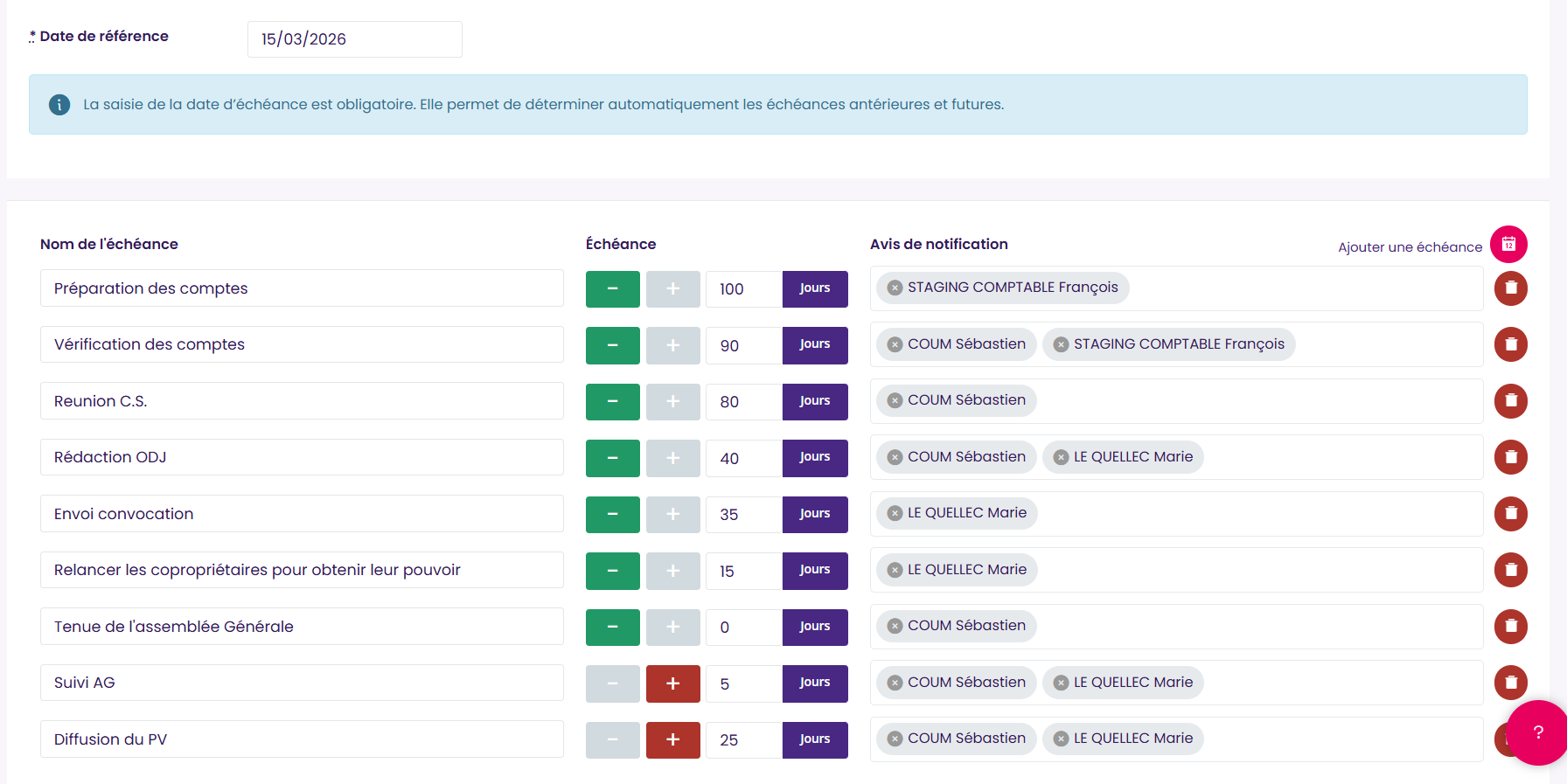Remove STAGING COMPTABLE François from Préparation des comptes
Screen dimensions: 1567x784
coord(895,288)
